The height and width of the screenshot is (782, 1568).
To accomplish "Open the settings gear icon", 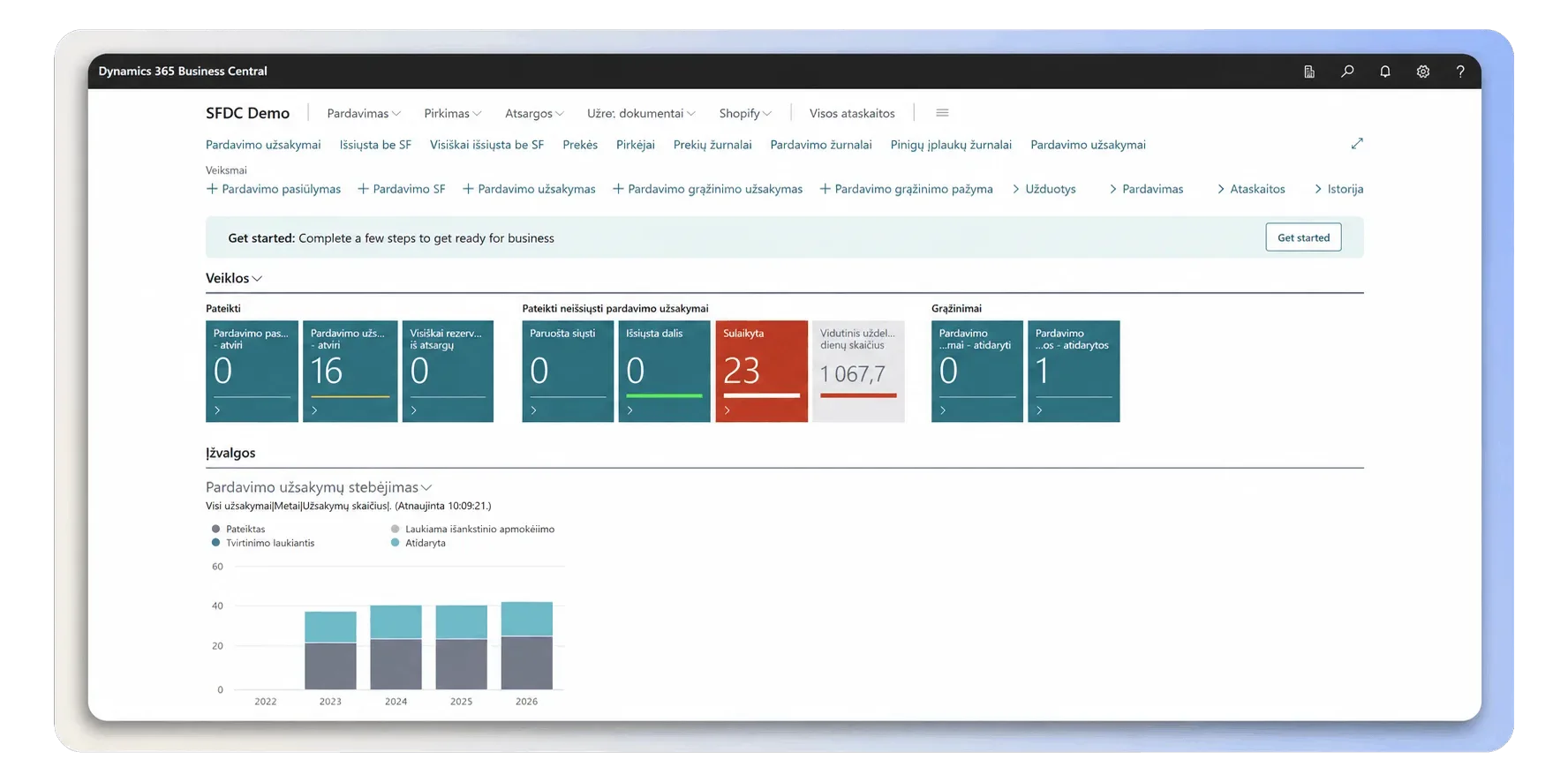I will (1423, 71).
